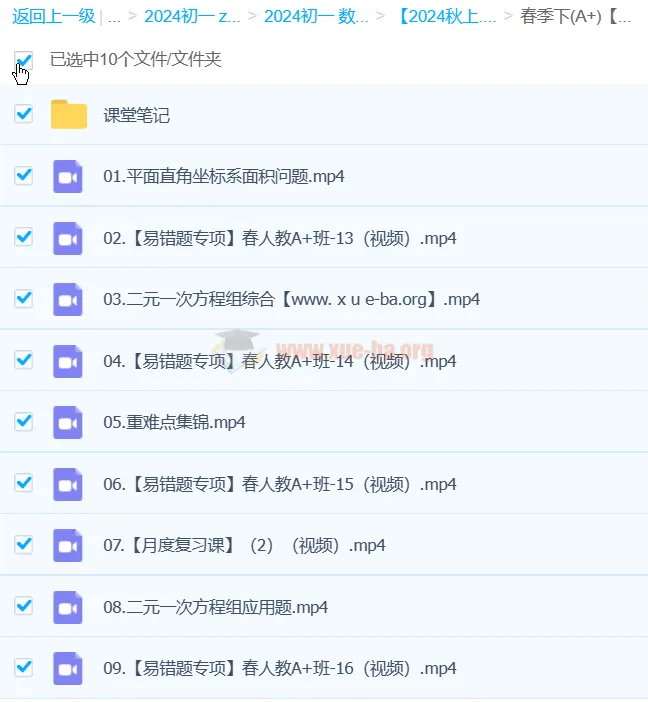Open file 04.【易错题专项】春人教A+班-14（视频）.mp4

point(280,361)
